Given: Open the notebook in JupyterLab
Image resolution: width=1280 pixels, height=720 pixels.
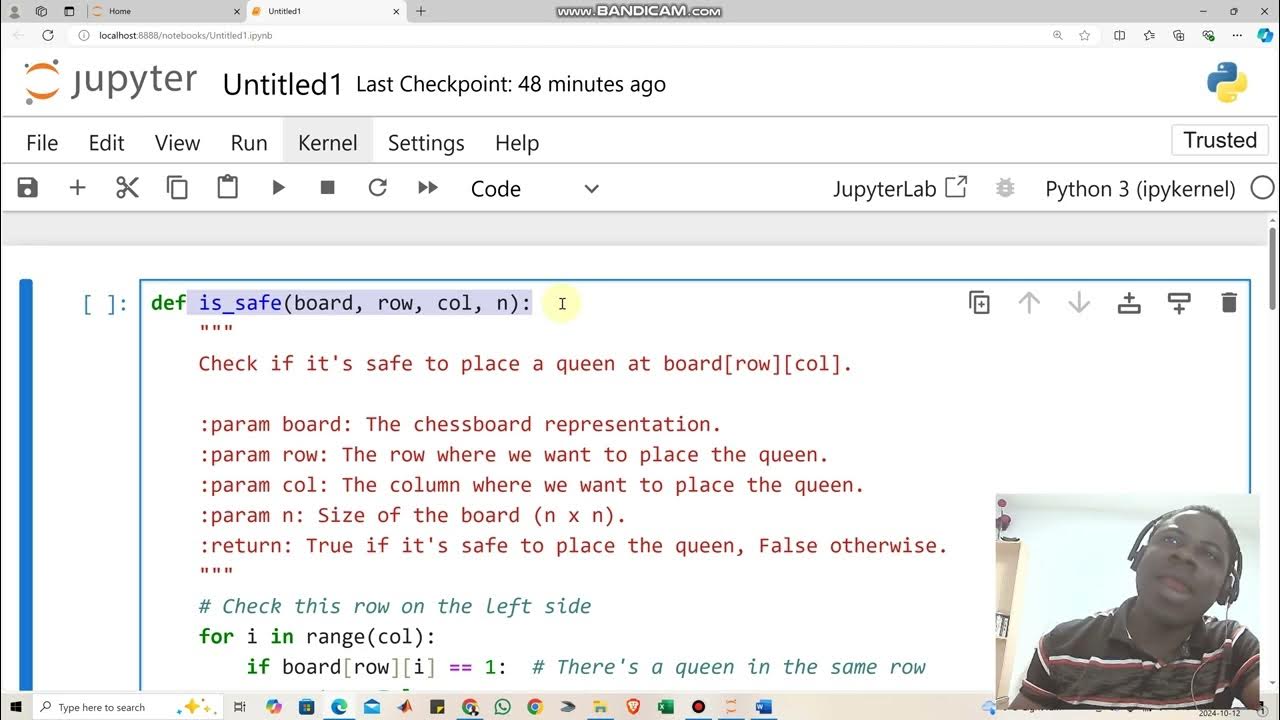Looking at the screenshot, I should coord(899,188).
